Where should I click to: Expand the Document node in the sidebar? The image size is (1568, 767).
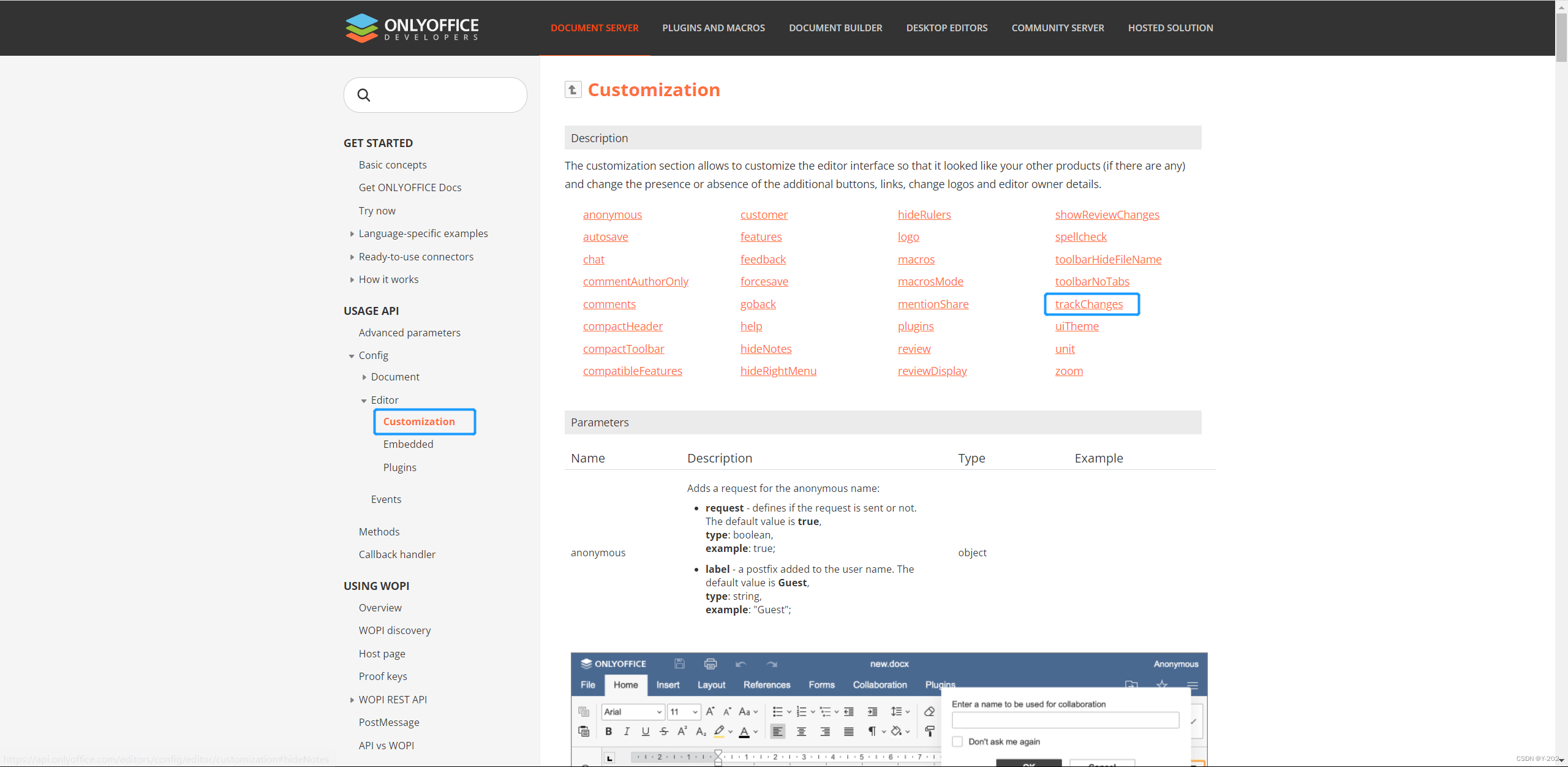click(364, 376)
